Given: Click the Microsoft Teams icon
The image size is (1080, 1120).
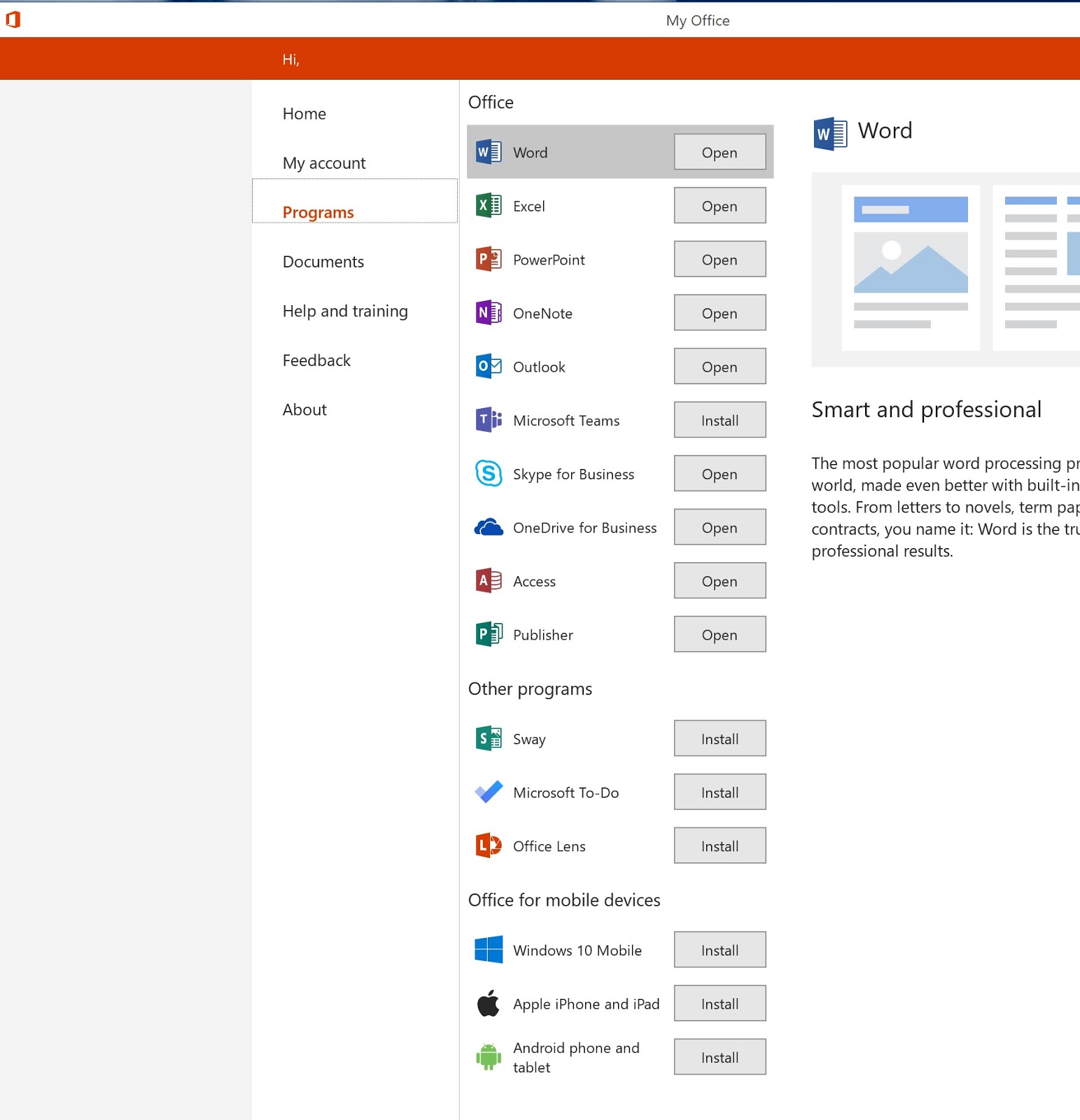Looking at the screenshot, I should tap(489, 420).
